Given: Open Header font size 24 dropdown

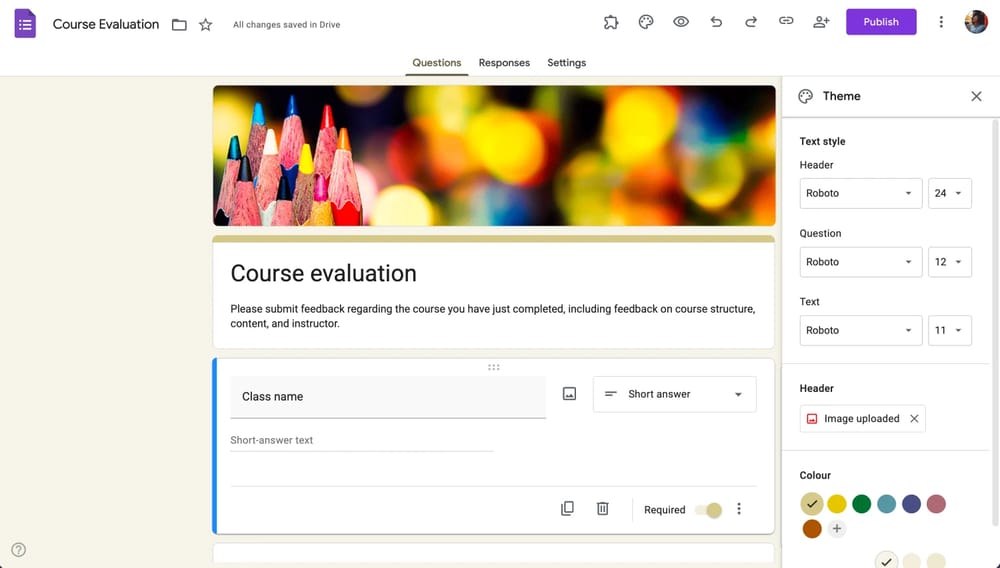Looking at the screenshot, I should pos(949,193).
